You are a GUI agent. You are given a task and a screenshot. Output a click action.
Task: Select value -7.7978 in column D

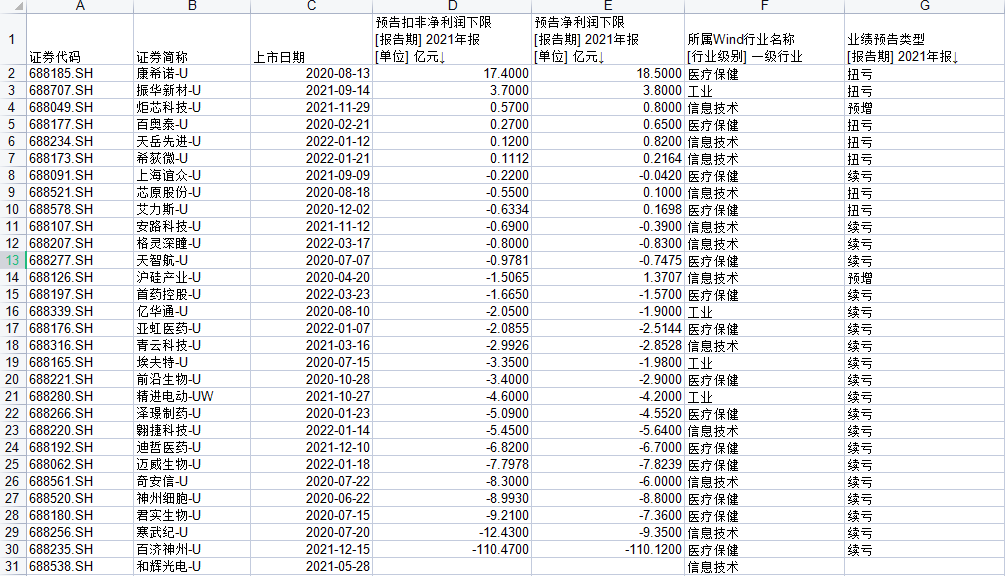[452, 464]
